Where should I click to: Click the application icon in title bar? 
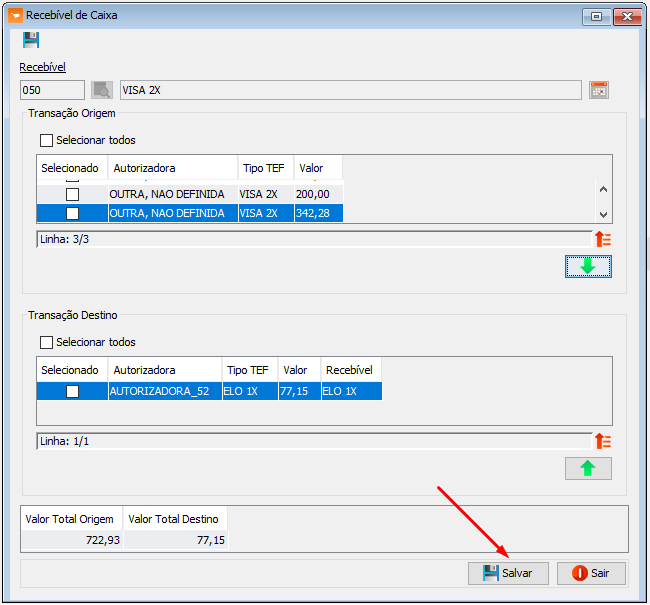(13, 15)
